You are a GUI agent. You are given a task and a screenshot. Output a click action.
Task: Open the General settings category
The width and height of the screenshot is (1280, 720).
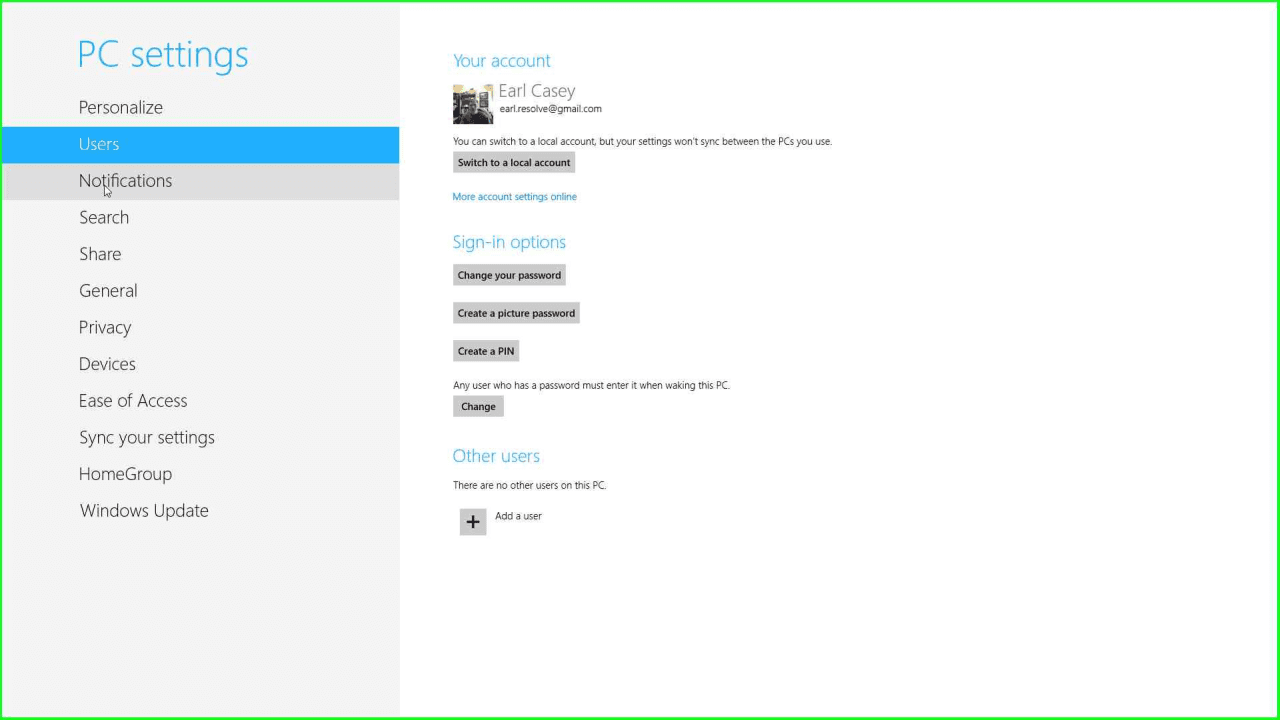(108, 291)
